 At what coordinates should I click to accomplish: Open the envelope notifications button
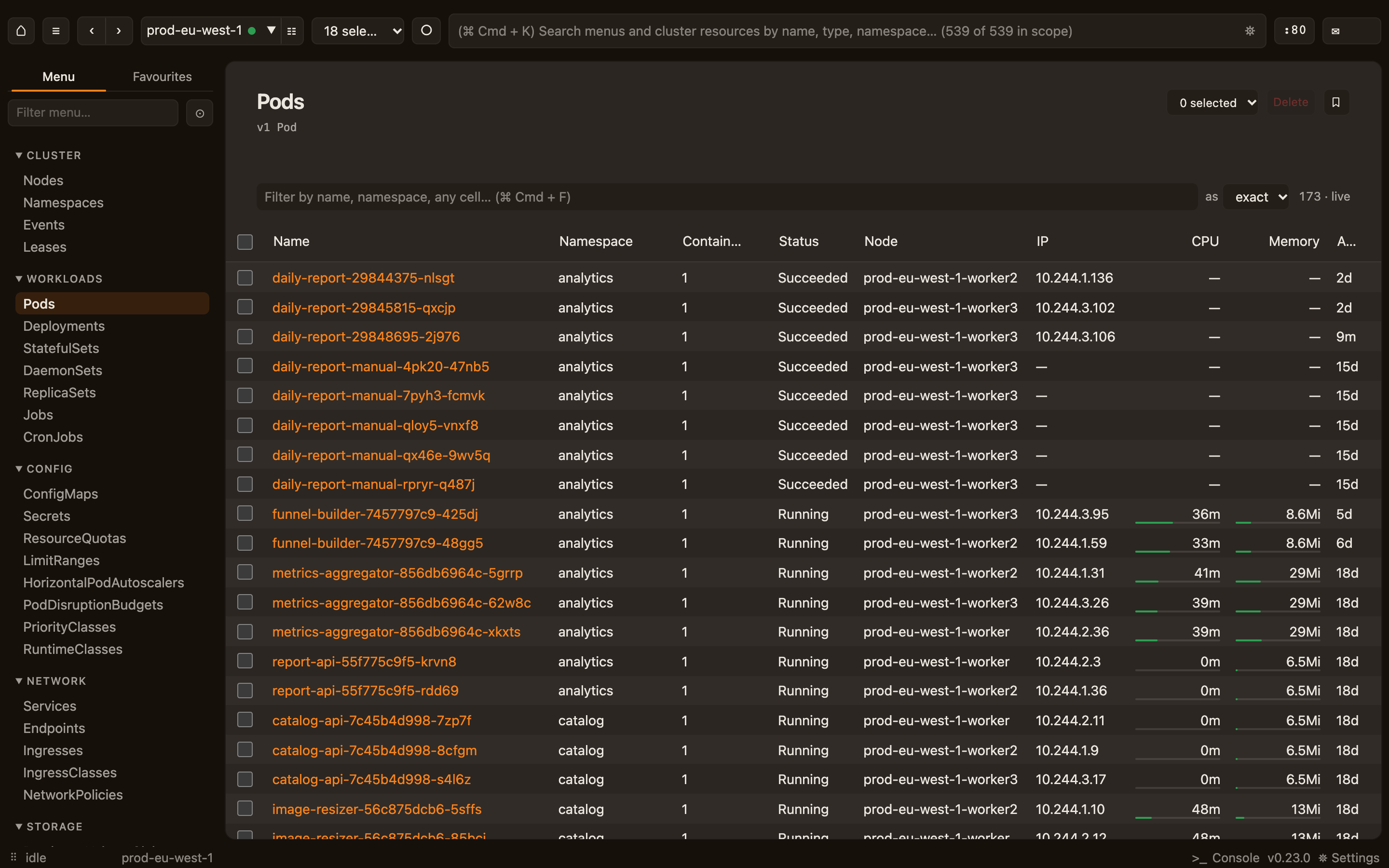1351,31
